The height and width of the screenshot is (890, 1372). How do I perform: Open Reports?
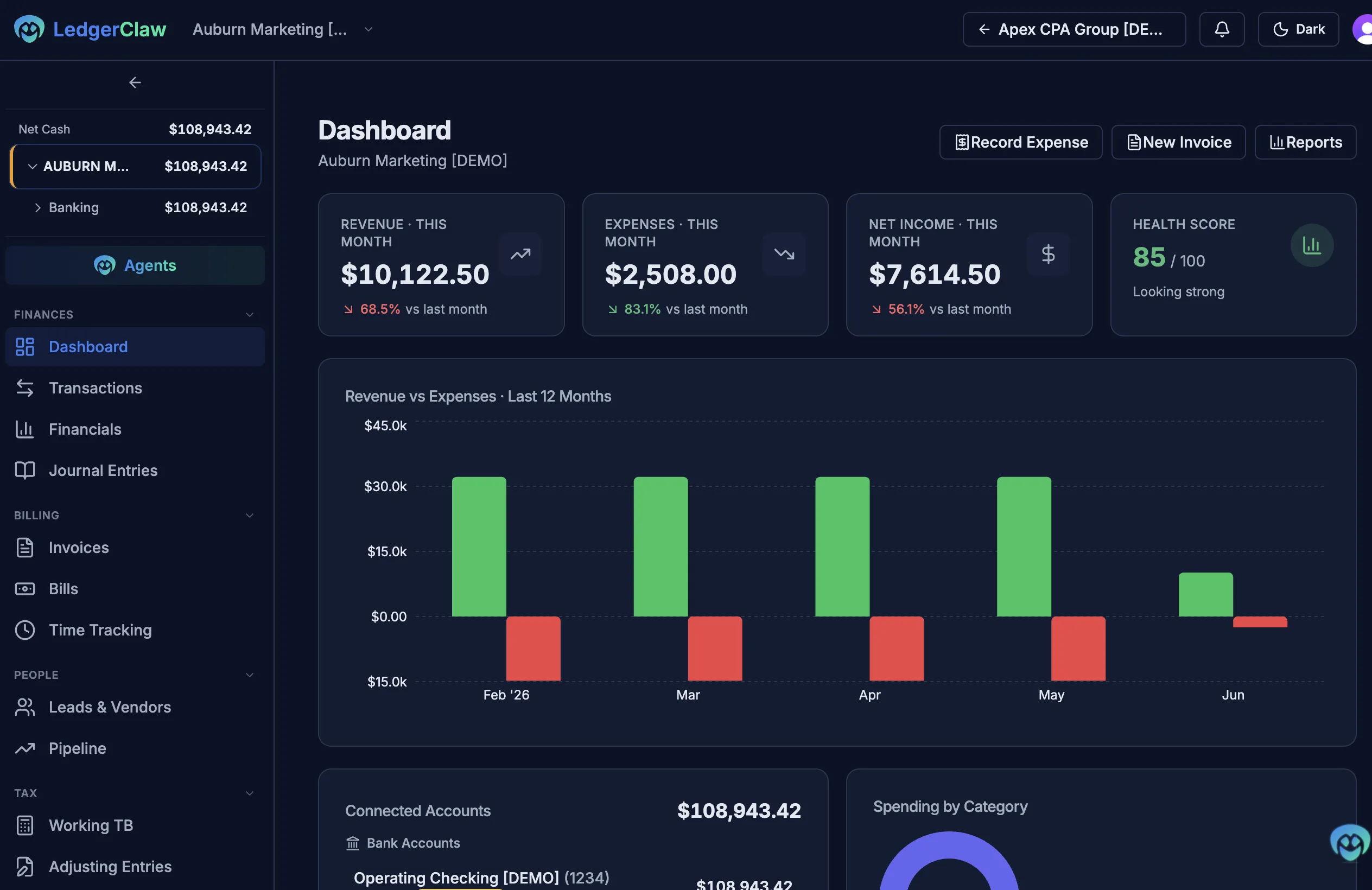point(1305,142)
